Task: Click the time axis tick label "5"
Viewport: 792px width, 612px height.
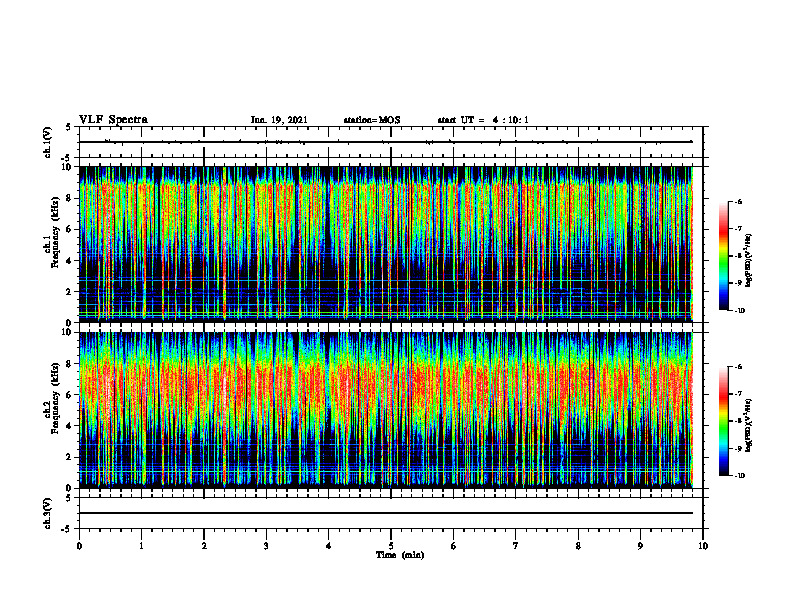Action: pos(391,546)
